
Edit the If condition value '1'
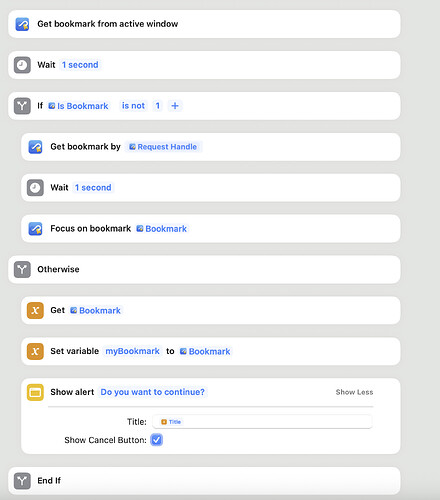coord(158,106)
